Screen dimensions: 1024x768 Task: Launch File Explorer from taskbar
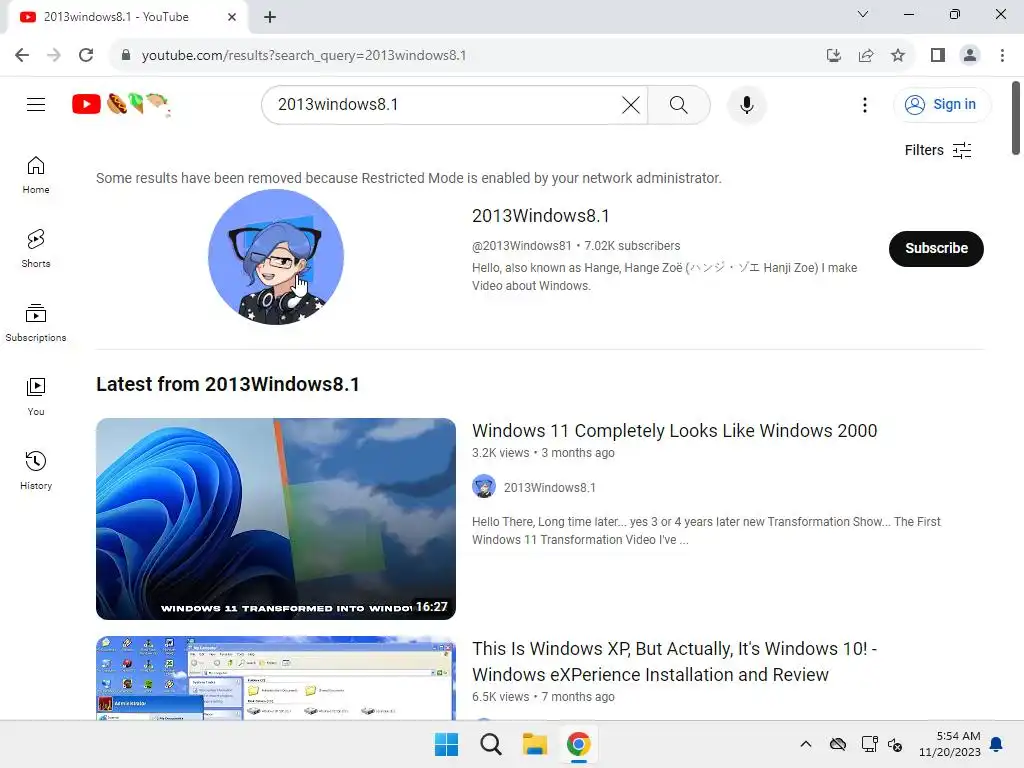[534, 744]
